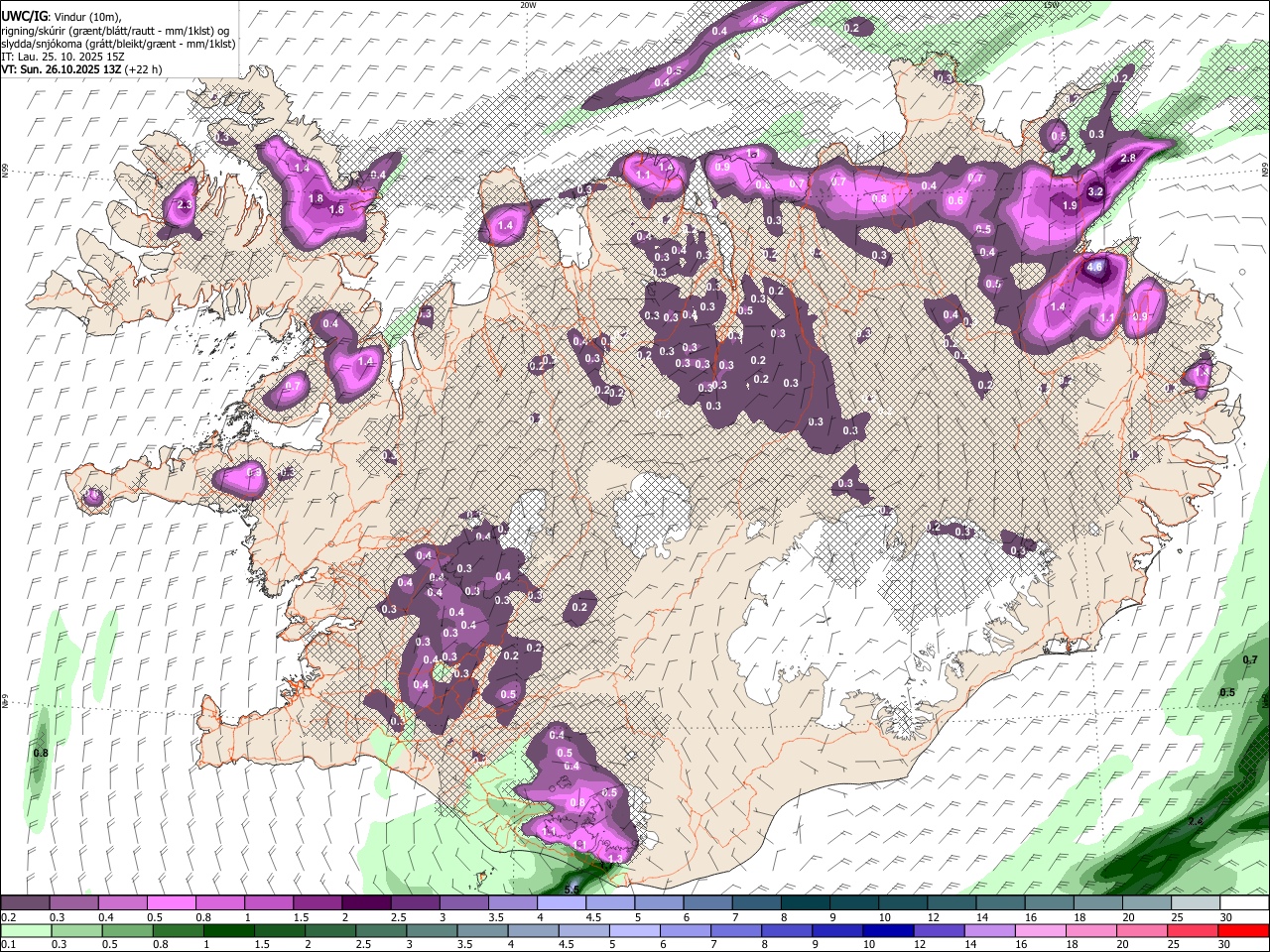Click the grey-purple swatch between 0.2 and 0.3 in the top legend
Viewport: 1270px width, 952px height.
(26, 903)
